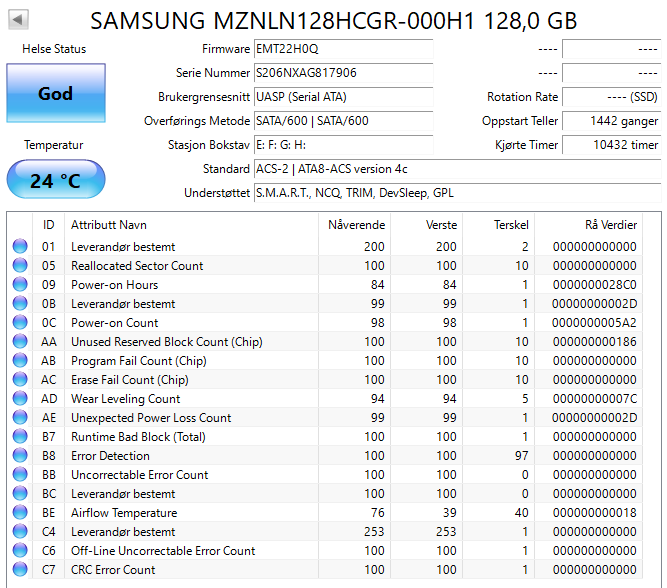Viewport: 667px width, 588px height.
Task: Click the previous disk arrow button
Action: point(18,19)
